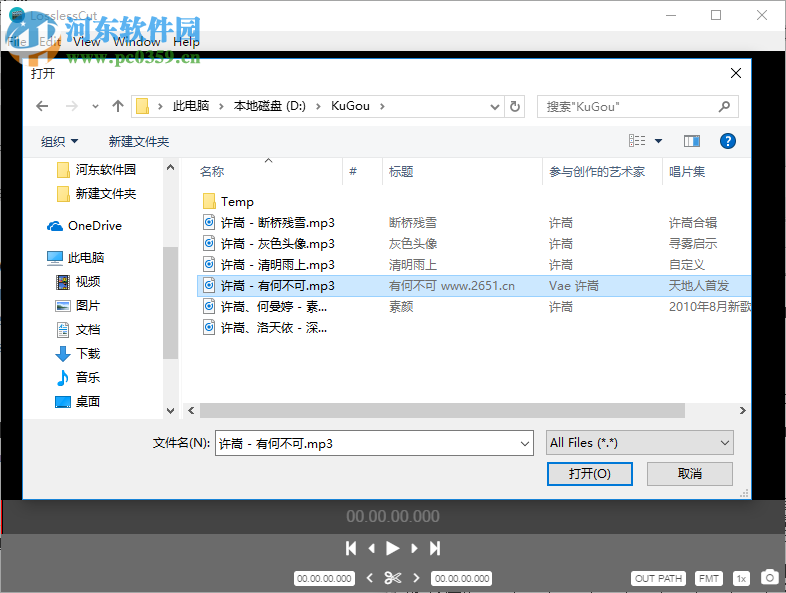Screen dimensions: 786x593
Task: Select 此电脑 in the navigation pane
Action: pyautogui.click(x=75, y=258)
